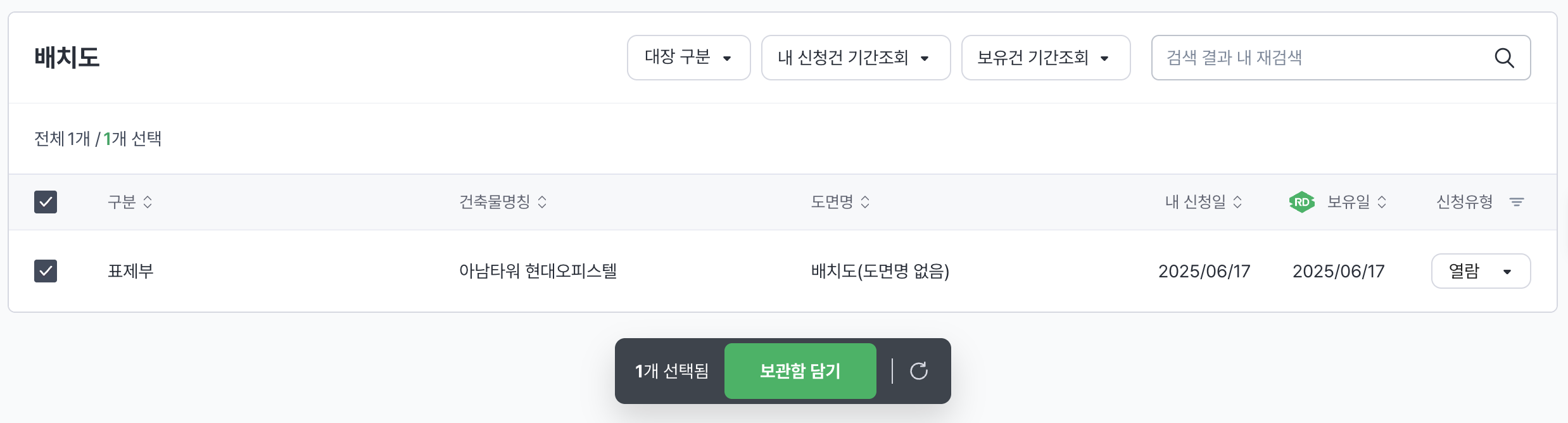Open the 대장 구분 dropdown
This screenshot has width=1568, height=423.
click(x=688, y=58)
